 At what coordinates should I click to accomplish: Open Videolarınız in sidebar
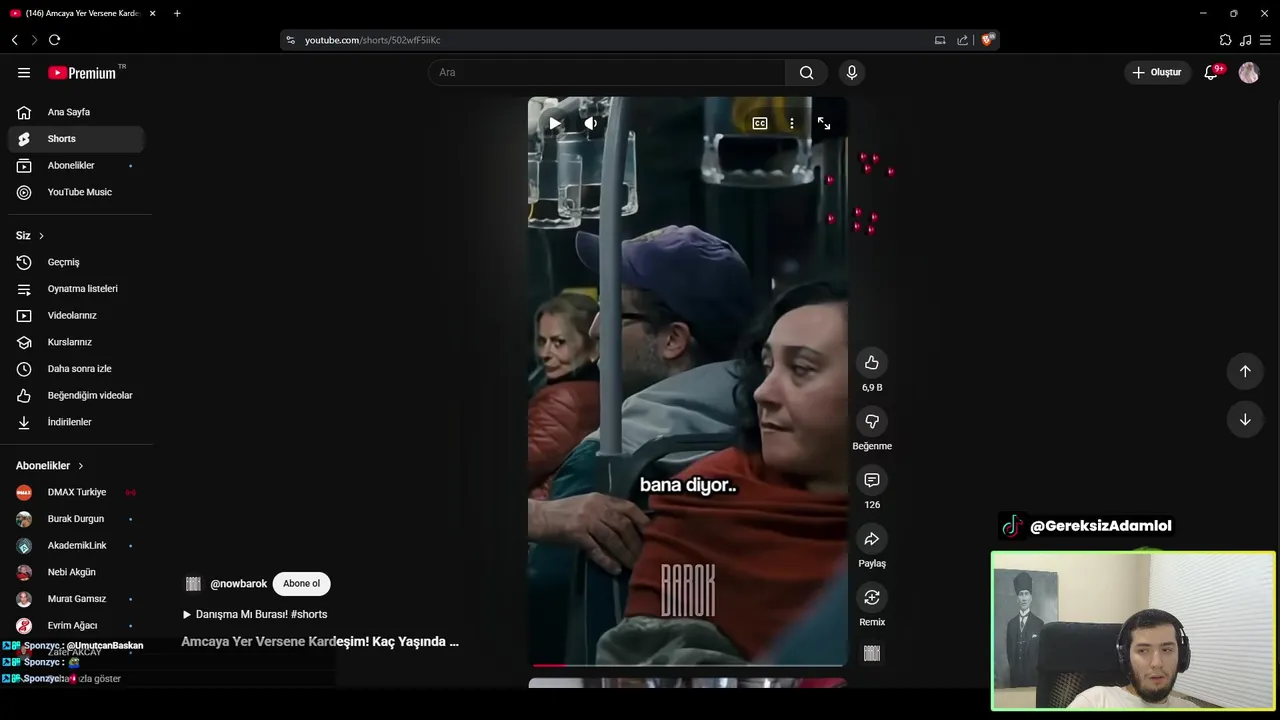[x=76, y=315]
